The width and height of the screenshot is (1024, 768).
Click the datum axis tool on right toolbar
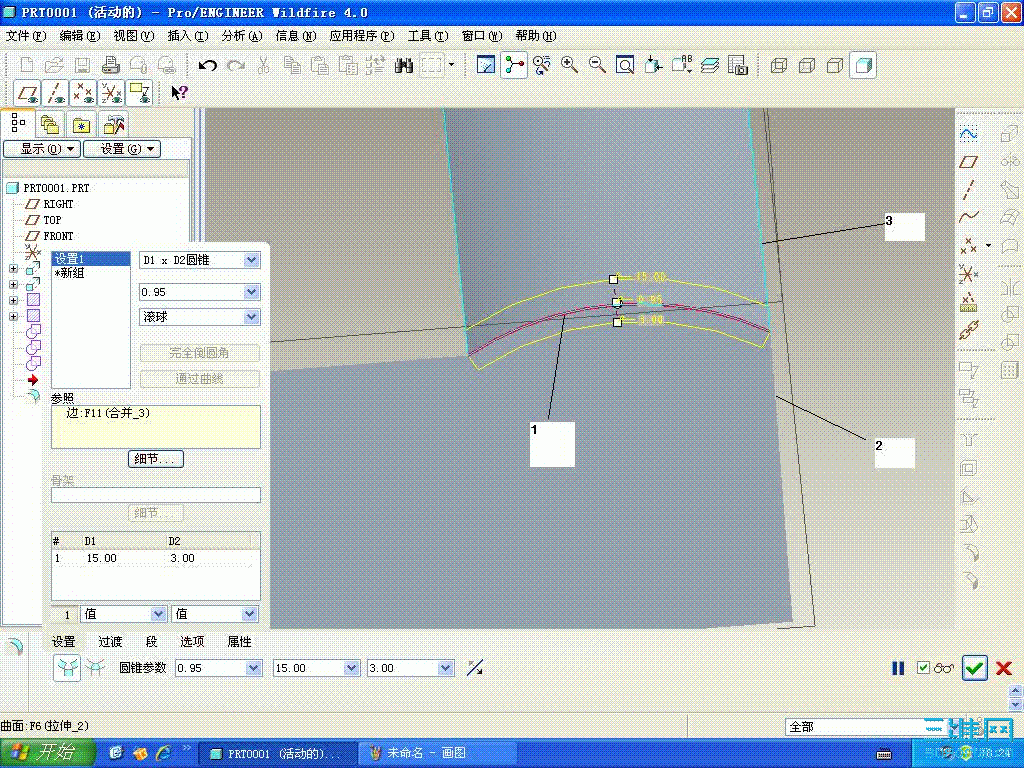pos(968,189)
